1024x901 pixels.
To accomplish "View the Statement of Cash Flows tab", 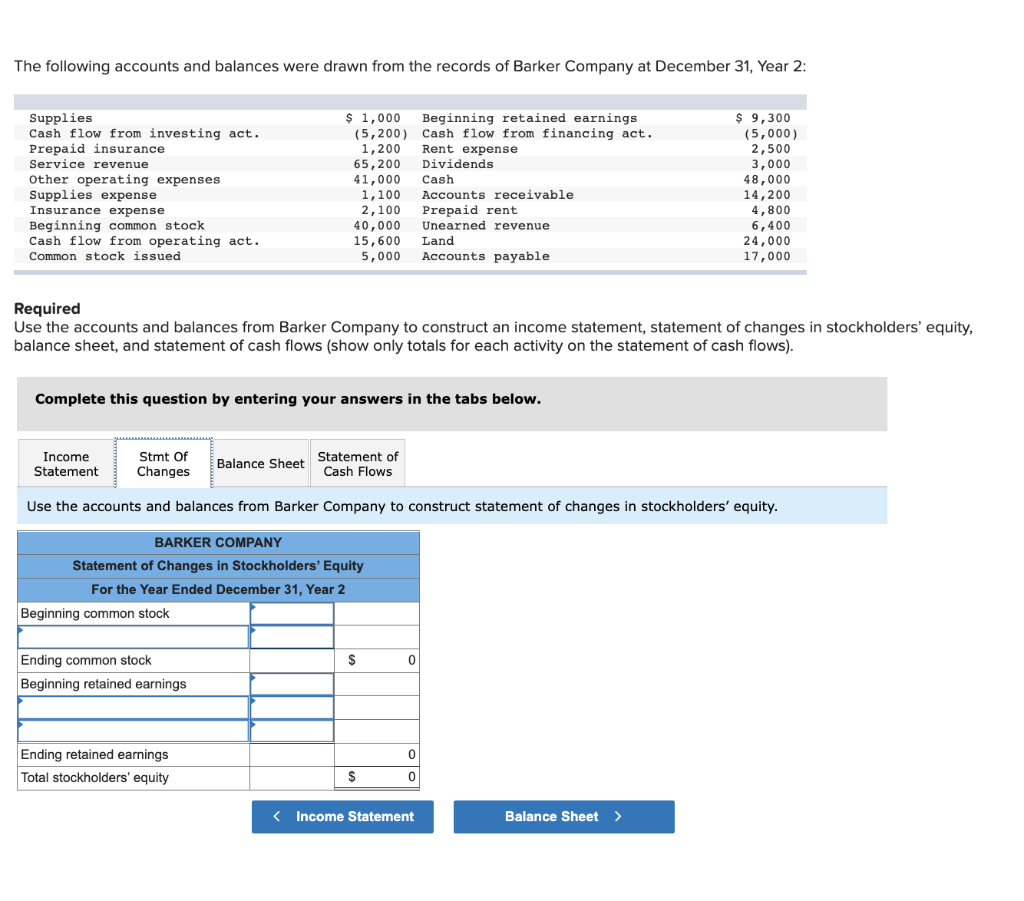I will (x=357, y=462).
